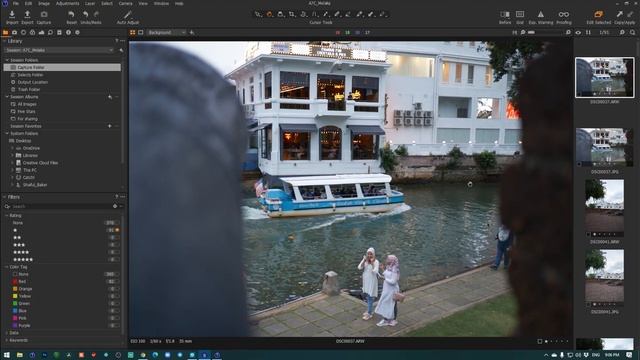Select the Capture camera tool tab
The image size is (640, 360).
tap(14, 32)
